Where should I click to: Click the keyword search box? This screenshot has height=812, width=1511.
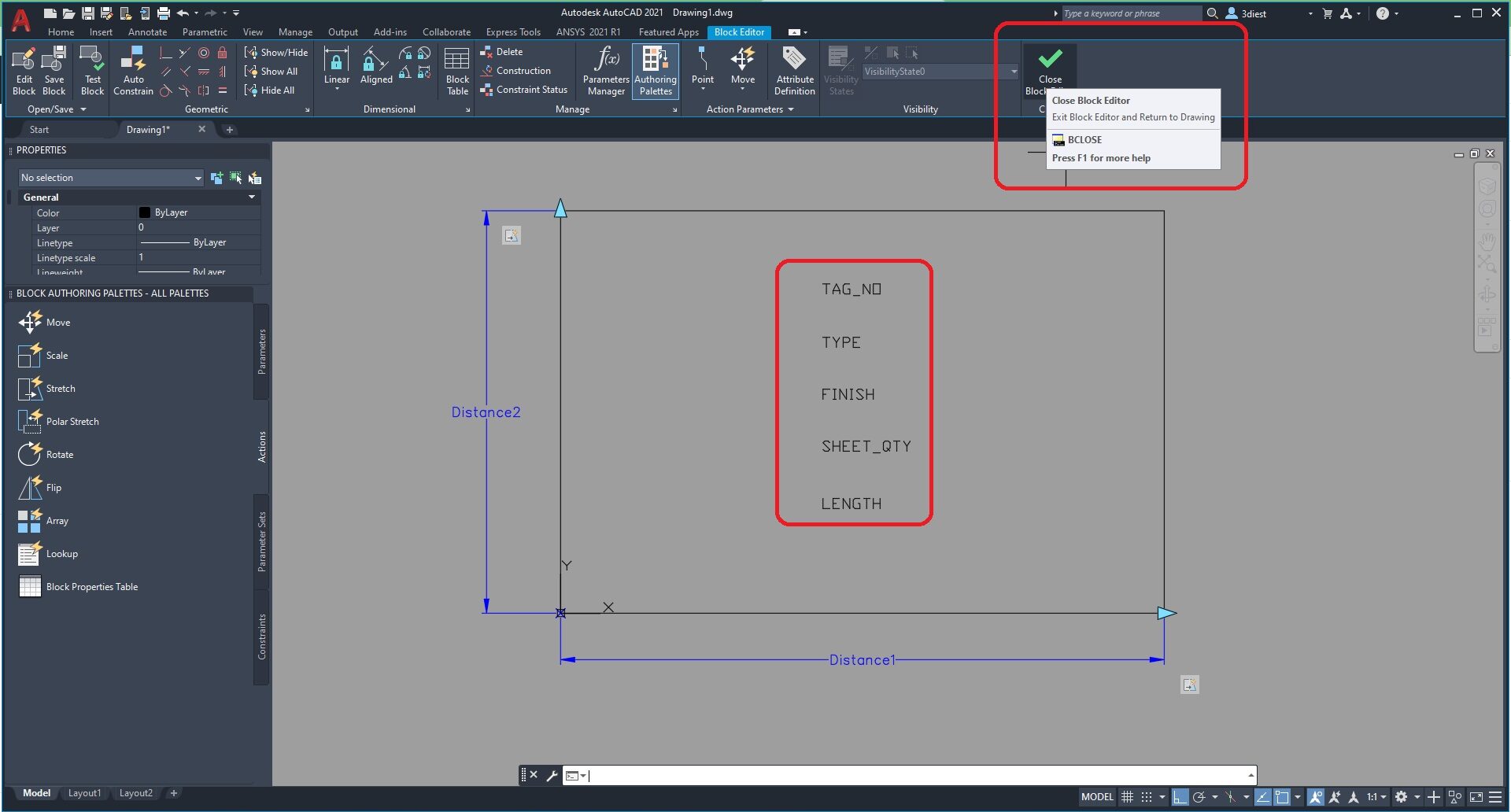tap(1130, 13)
